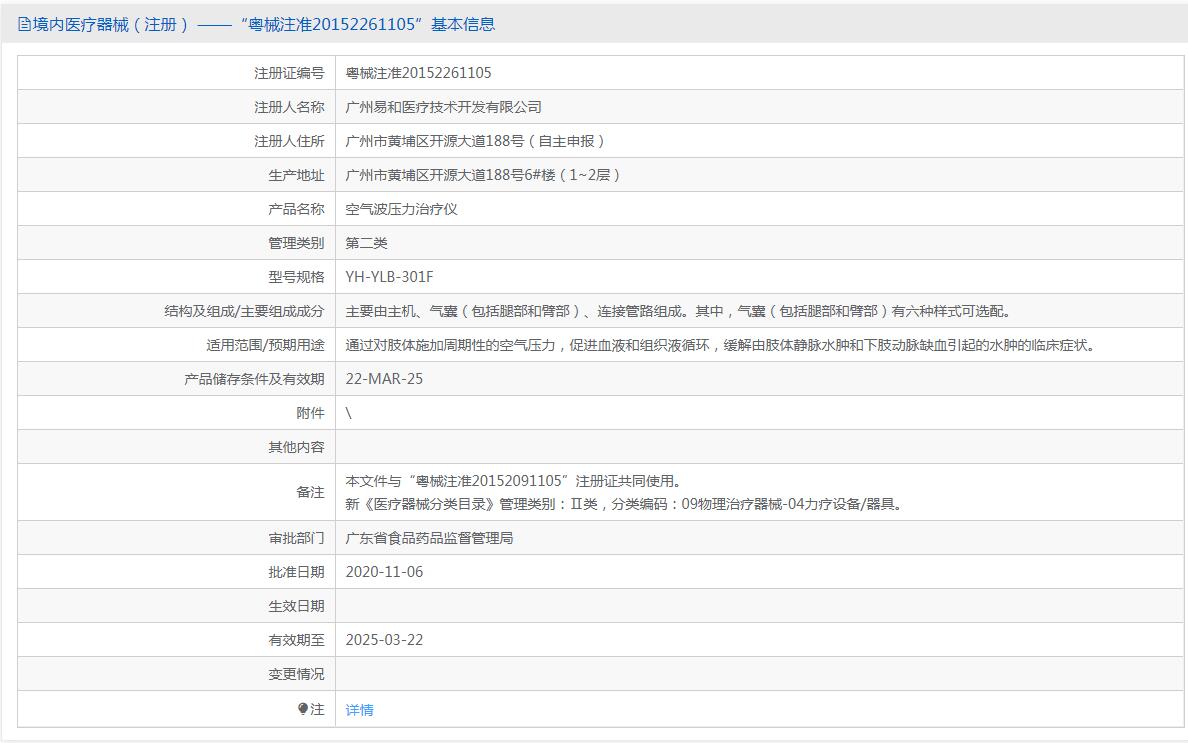Screen dimensions: 1188x743
Task: Select approving authority 广东省食品药品监督管理局
Action: 430,538
